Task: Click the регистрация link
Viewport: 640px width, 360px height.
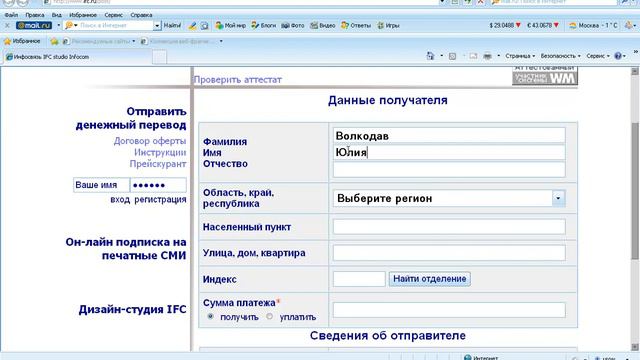Action: tap(160, 200)
